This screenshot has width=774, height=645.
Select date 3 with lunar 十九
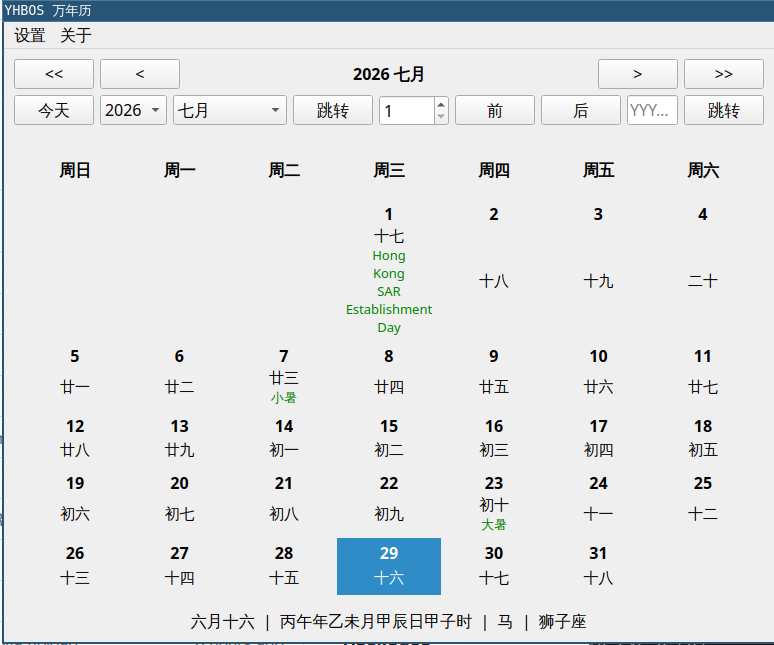click(x=598, y=270)
